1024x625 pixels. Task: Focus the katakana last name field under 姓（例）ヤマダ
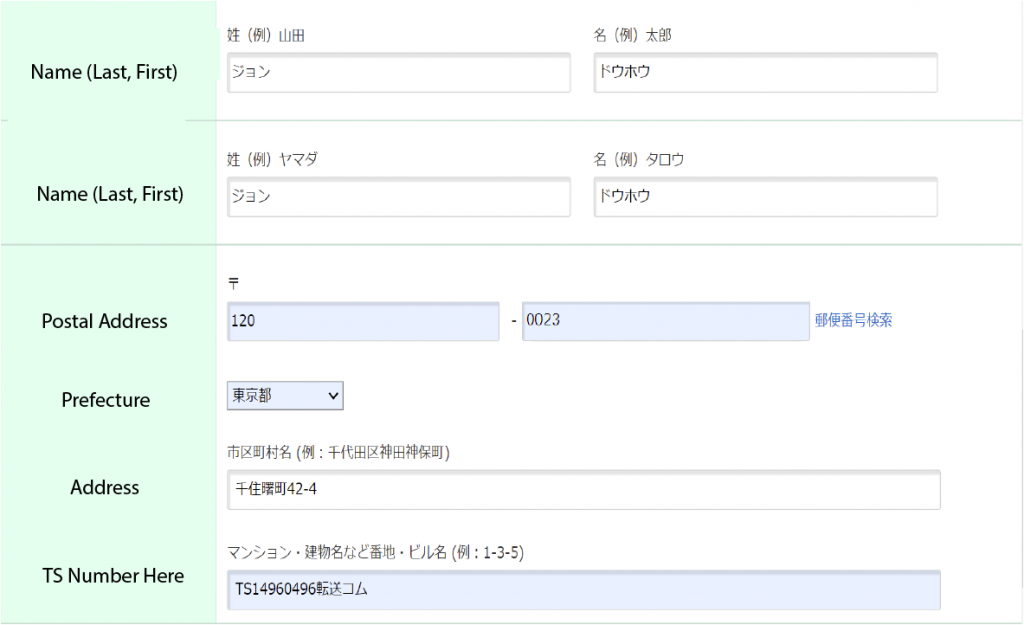pyautogui.click(x=398, y=197)
